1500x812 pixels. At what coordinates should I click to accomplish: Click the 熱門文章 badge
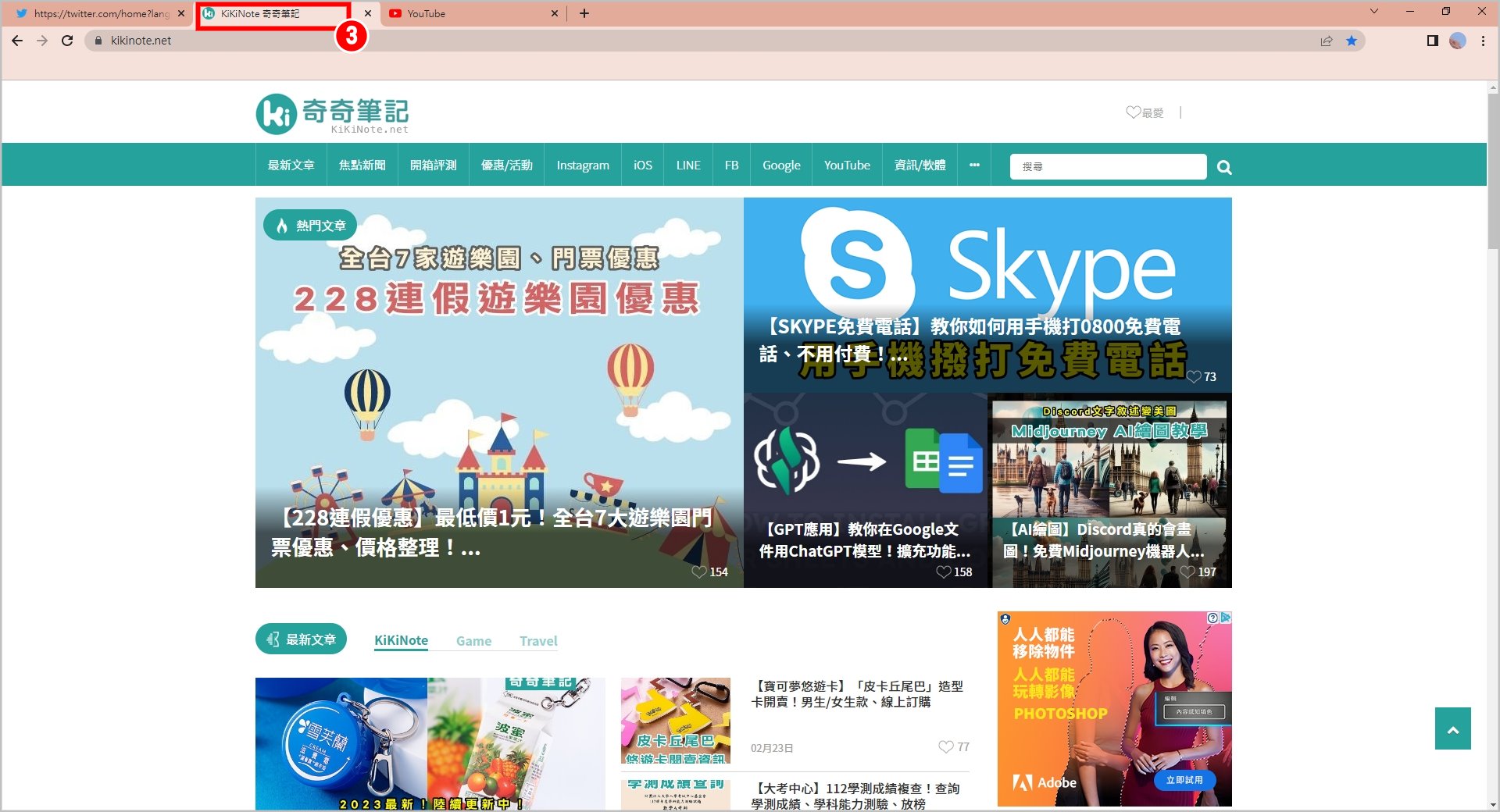point(310,225)
